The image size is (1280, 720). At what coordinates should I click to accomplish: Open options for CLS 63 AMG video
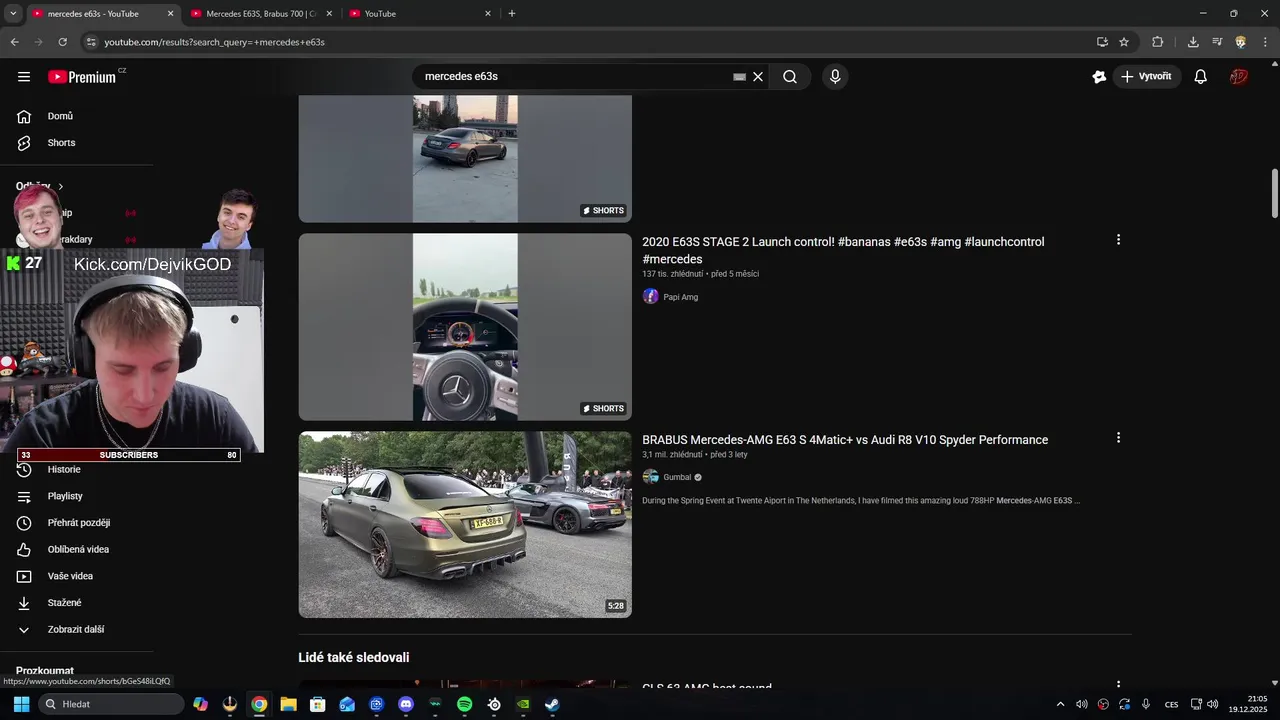[1118, 686]
